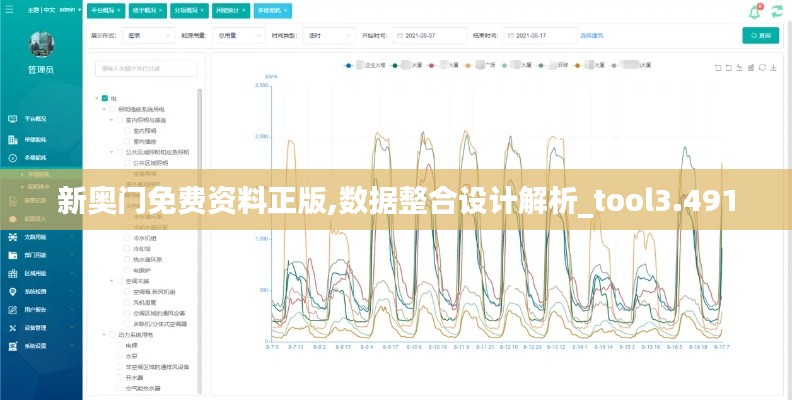The height and width of the screenshot is (400, 792).
Task: Check the 动力系统用电 checkbox
Action: (112, 334)
